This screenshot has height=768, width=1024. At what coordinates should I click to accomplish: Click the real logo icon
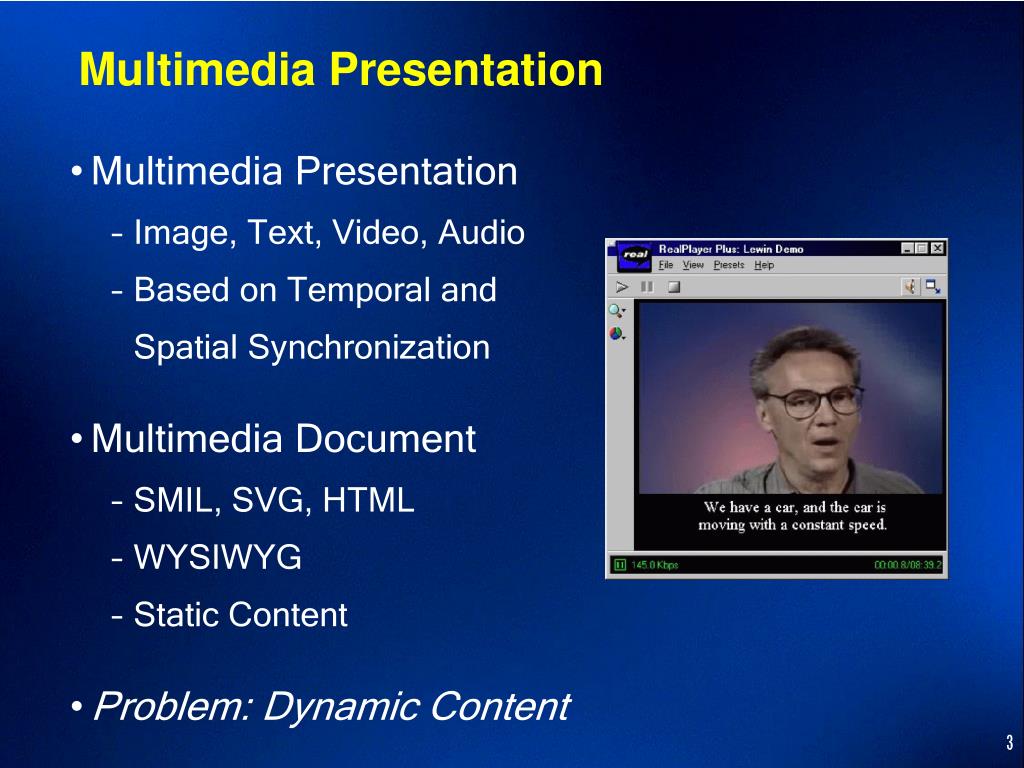[634, 255]
